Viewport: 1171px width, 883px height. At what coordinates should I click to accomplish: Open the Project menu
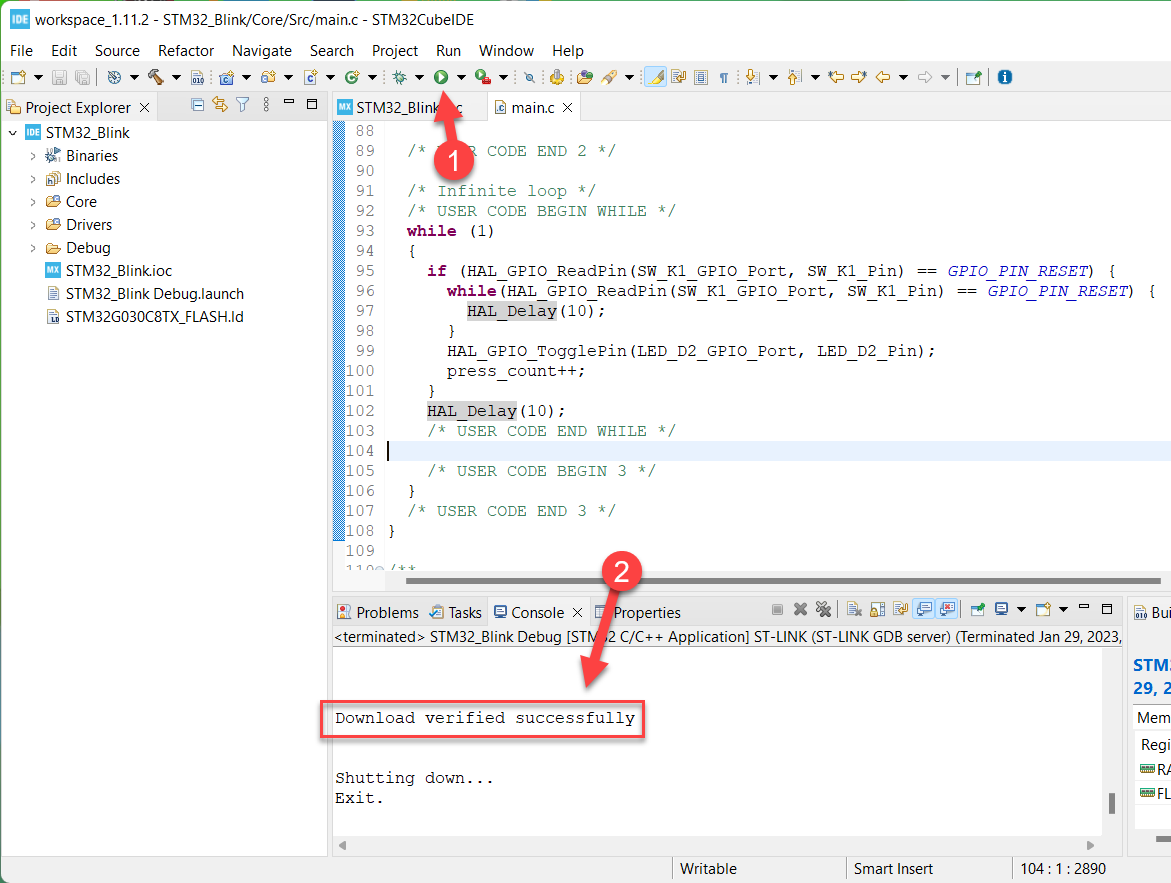point(395,51)
